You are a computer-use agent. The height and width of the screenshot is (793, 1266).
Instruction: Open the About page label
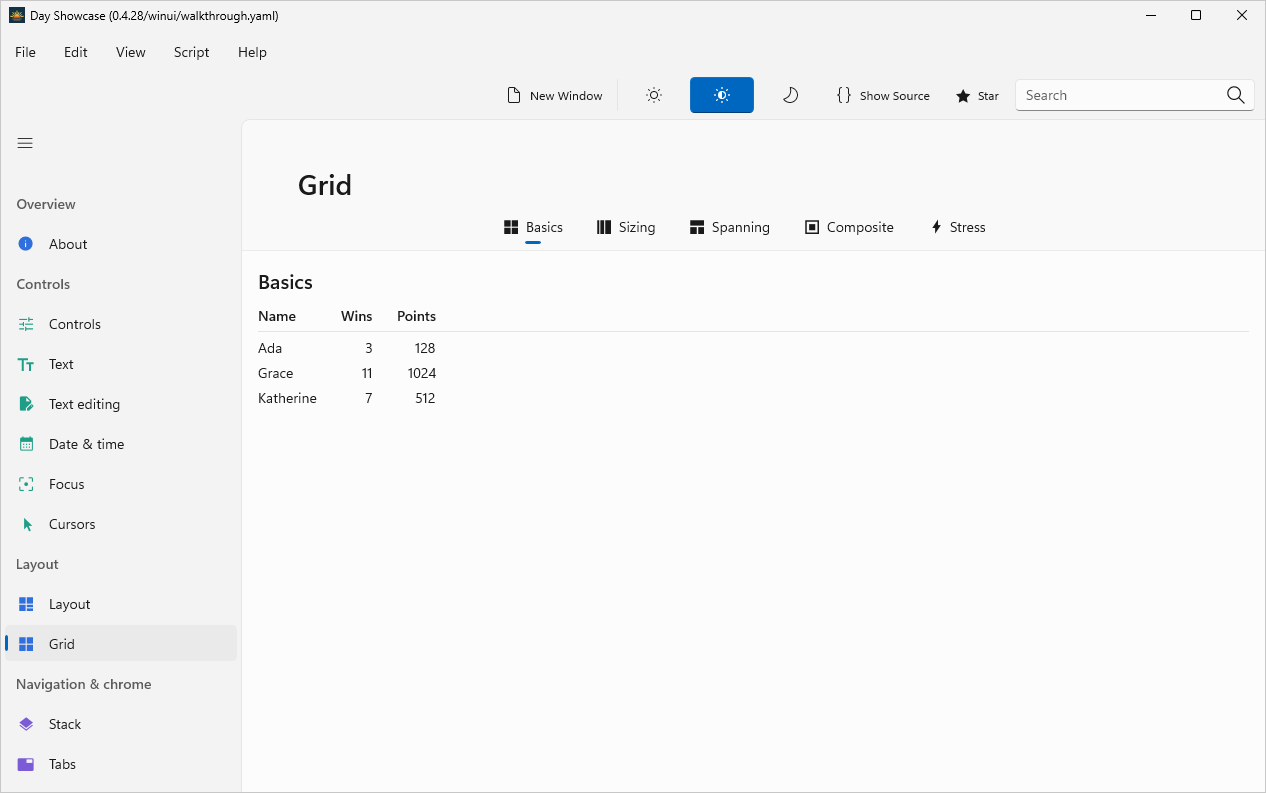pyautogui.click(x=68, y=244)
